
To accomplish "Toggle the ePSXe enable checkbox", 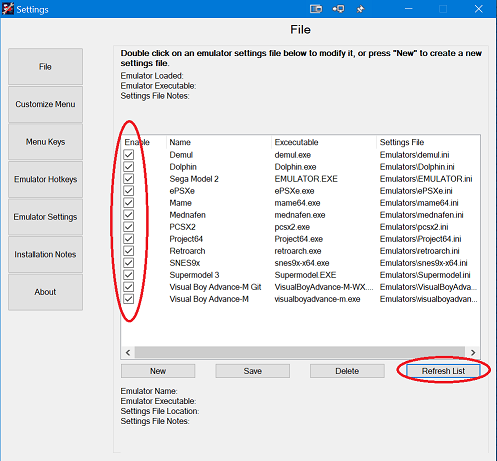I will point(129,191).
